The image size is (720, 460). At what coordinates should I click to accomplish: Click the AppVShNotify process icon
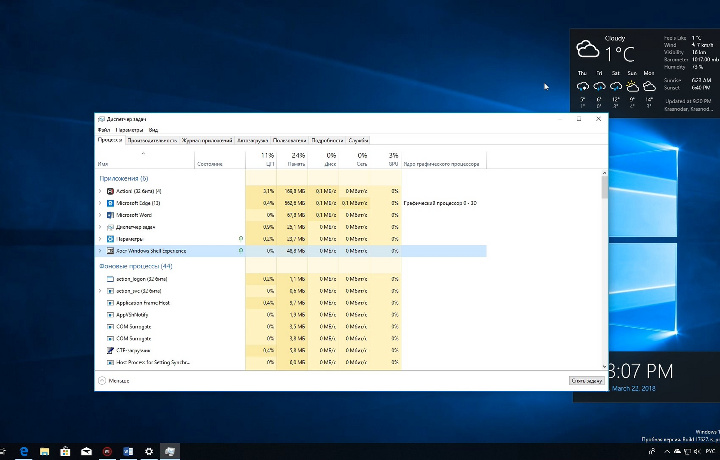(110, 314)
